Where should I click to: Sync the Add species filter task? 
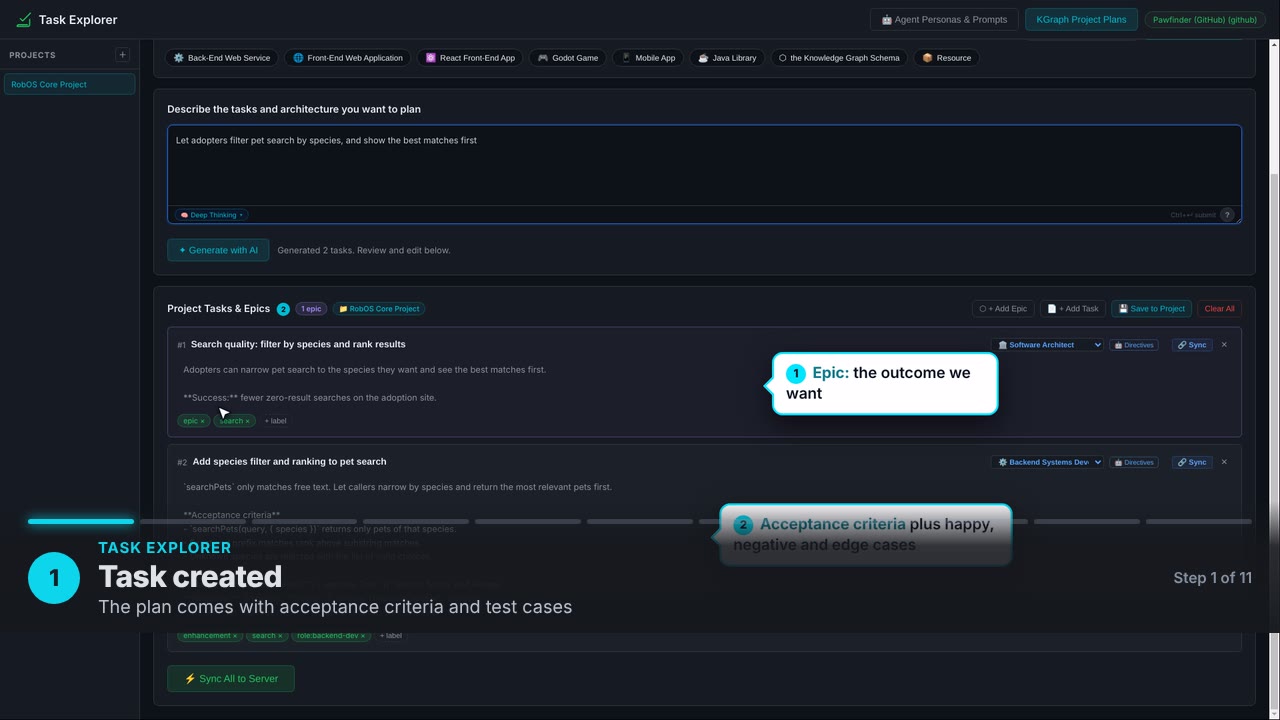point(1192,462)
